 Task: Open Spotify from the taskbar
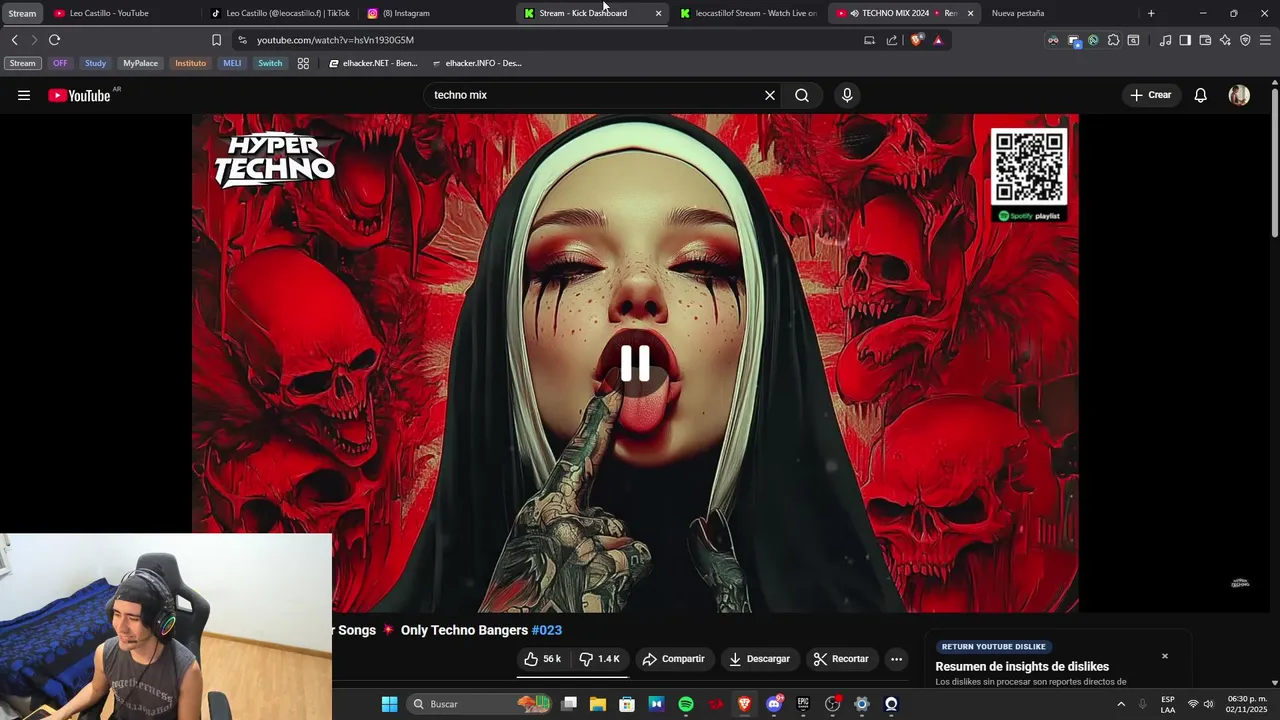686,704
